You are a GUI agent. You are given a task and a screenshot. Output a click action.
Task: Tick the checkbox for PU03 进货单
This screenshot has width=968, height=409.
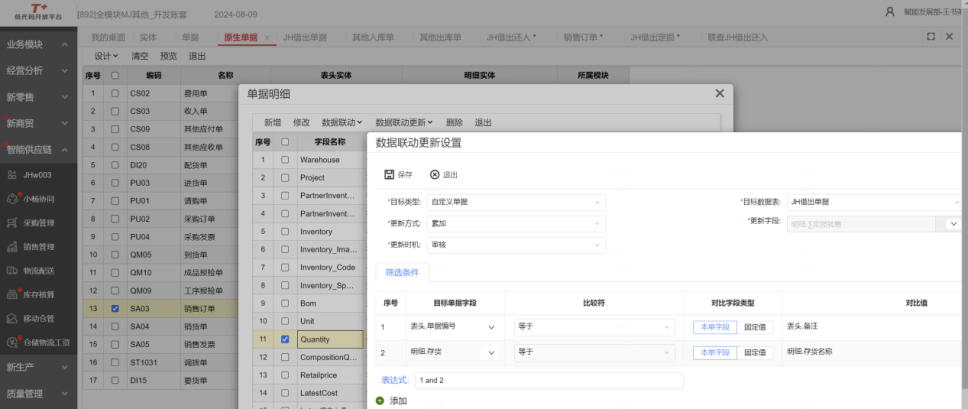pyautogui.click(x=115, y=183)
